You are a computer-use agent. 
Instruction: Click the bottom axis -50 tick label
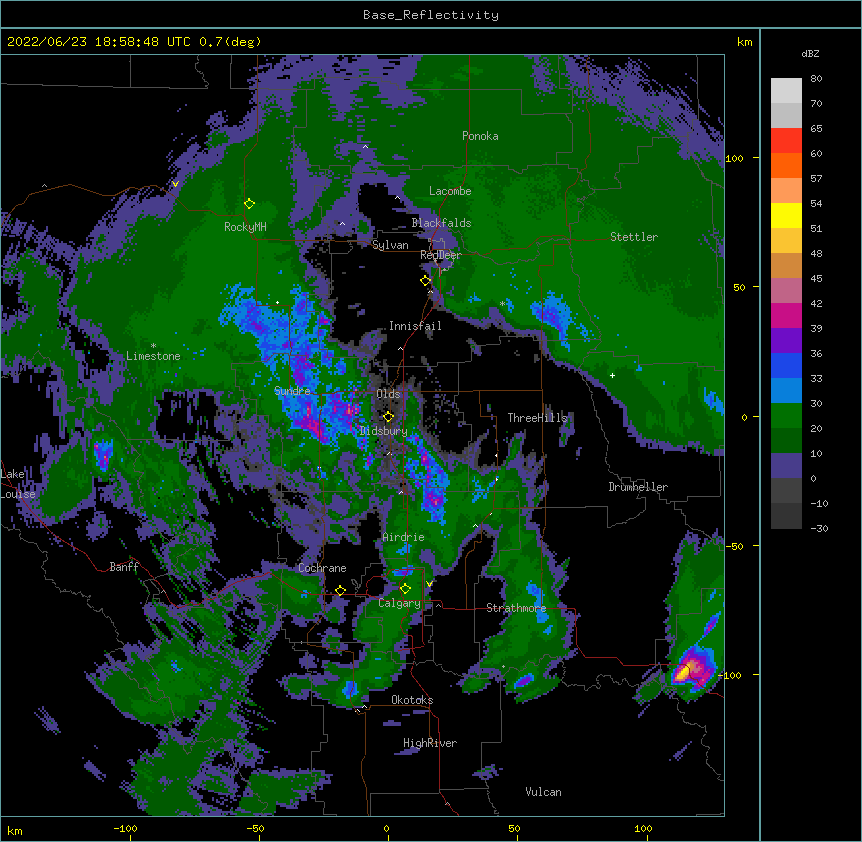click(x=255, y=828)
